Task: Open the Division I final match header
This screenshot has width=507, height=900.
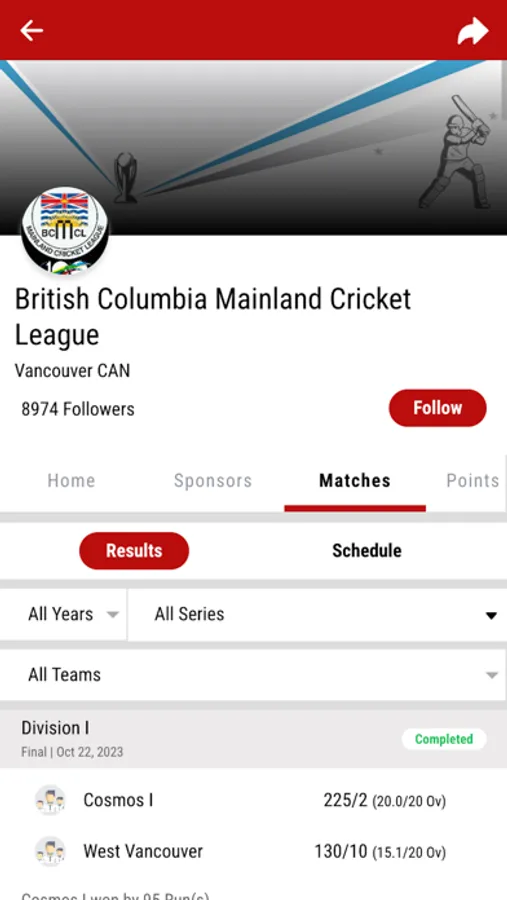Action: pyautogui.click(x=253, y=739)
